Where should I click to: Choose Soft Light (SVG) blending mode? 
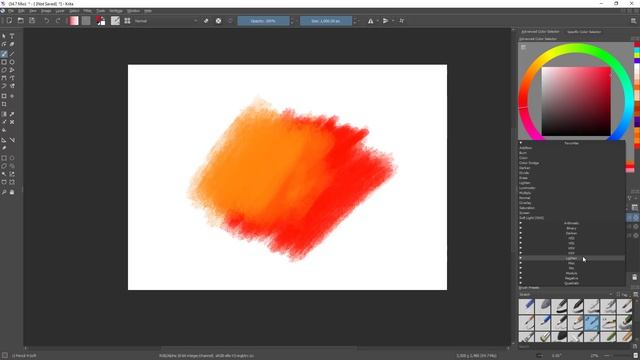(571, 218)
